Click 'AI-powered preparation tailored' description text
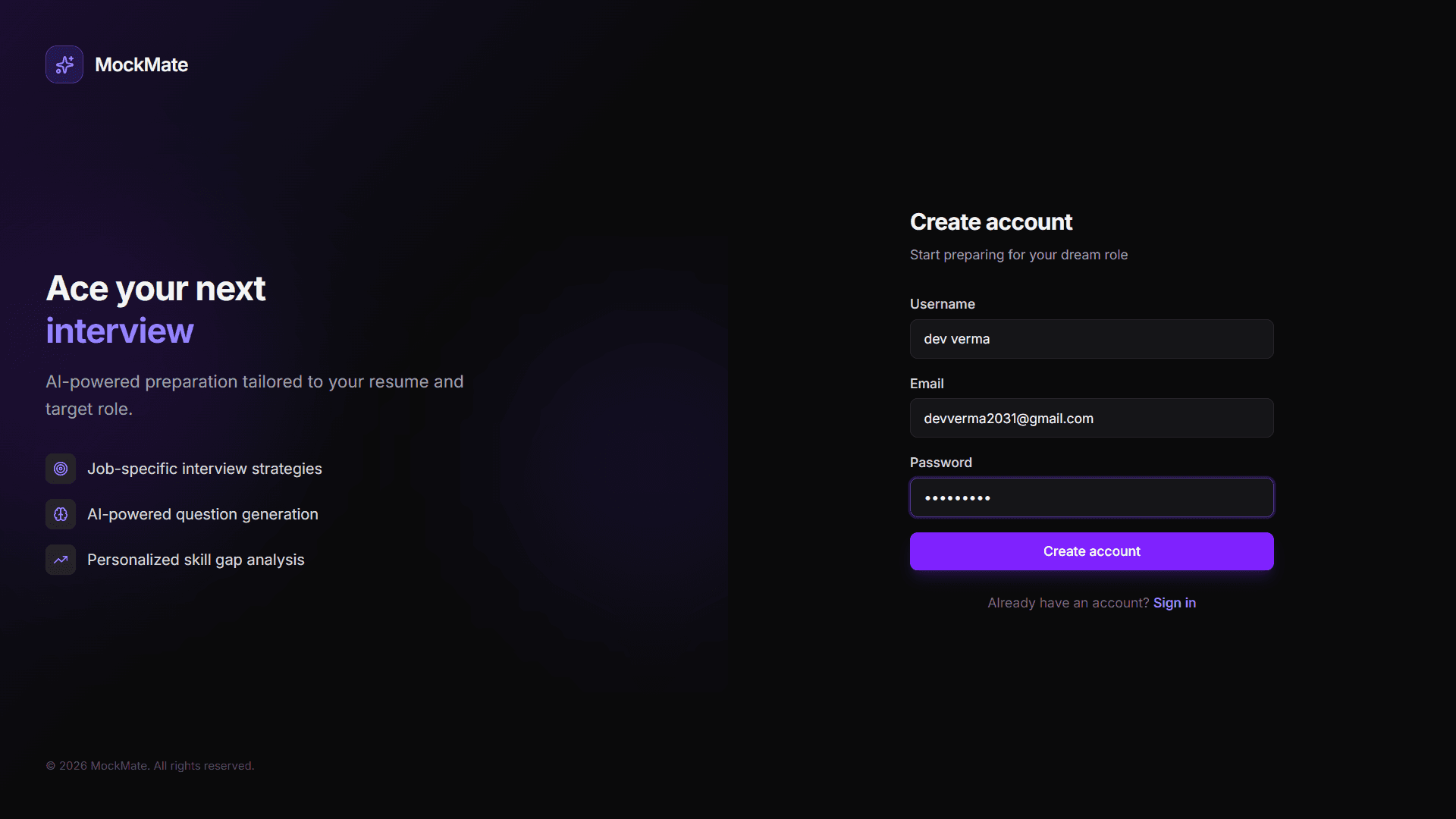Viewport: 1456px width, 819px height. click(x=254, y=395)
